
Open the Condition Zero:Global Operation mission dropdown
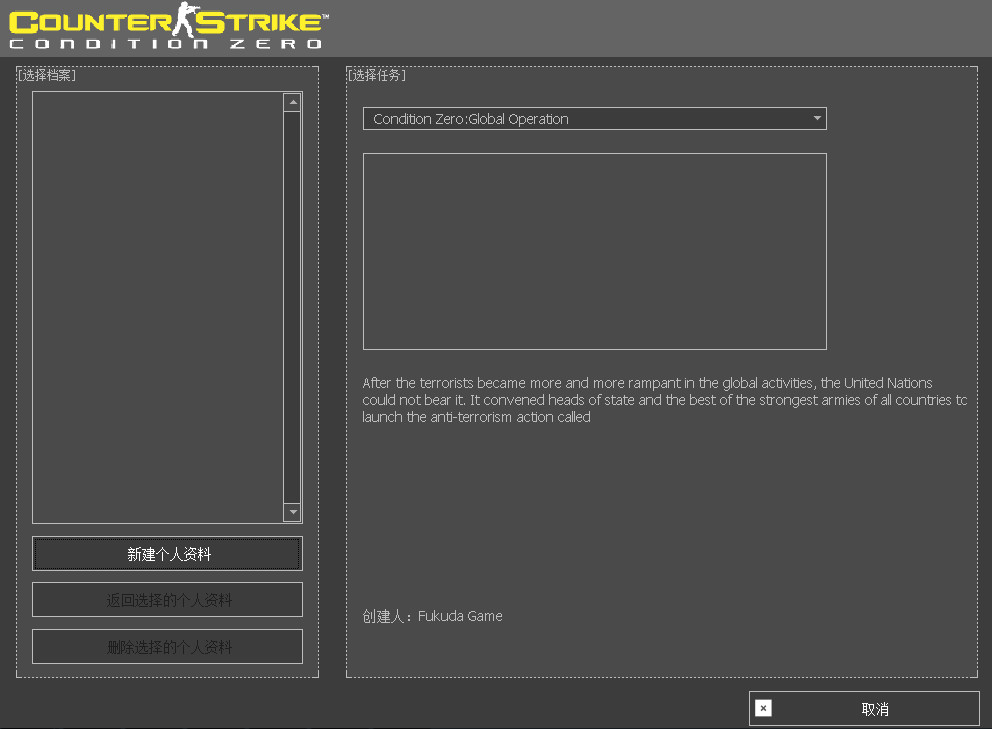[x=595, y=118]
